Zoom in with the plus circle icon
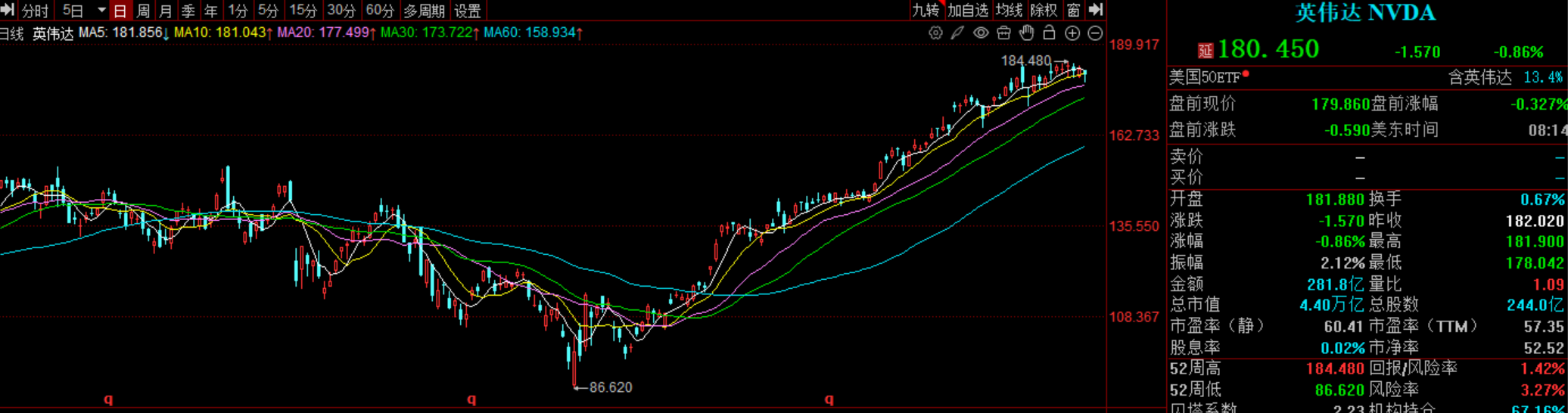Viewport: 1568px width, 413px height. [1072, 33]
